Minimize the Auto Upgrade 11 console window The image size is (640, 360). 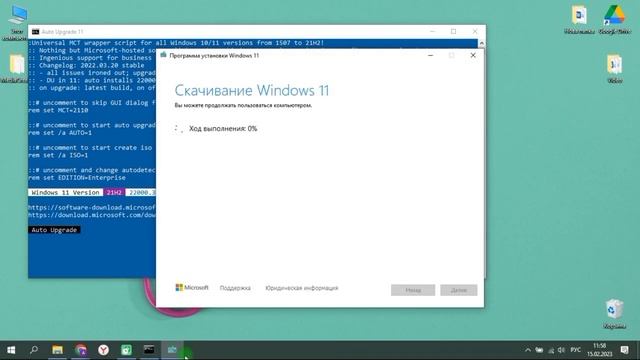[x=432, y=31]
